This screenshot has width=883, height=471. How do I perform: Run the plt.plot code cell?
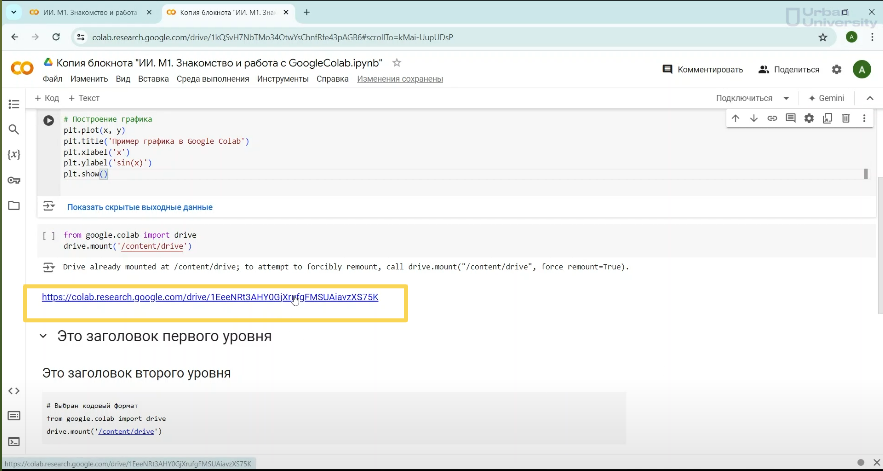[x=48, y=121]
